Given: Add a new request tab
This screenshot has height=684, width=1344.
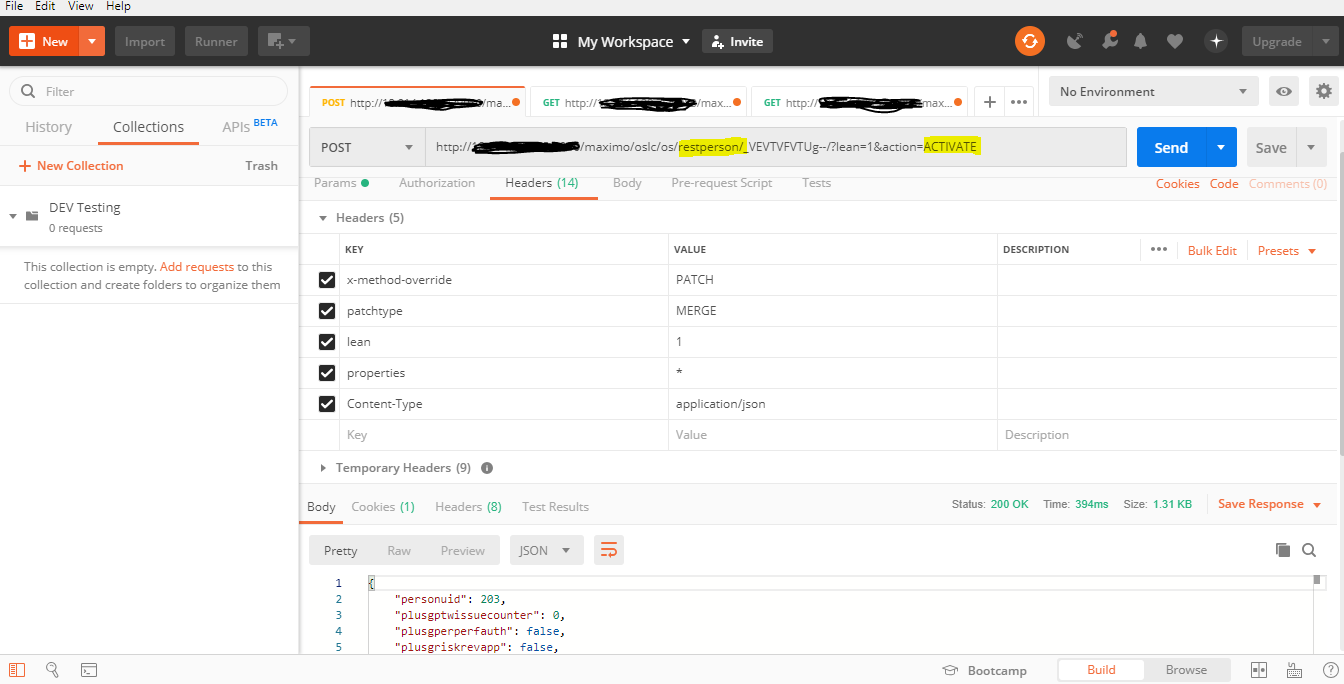Looking at the screenshot, I should 989,101.
